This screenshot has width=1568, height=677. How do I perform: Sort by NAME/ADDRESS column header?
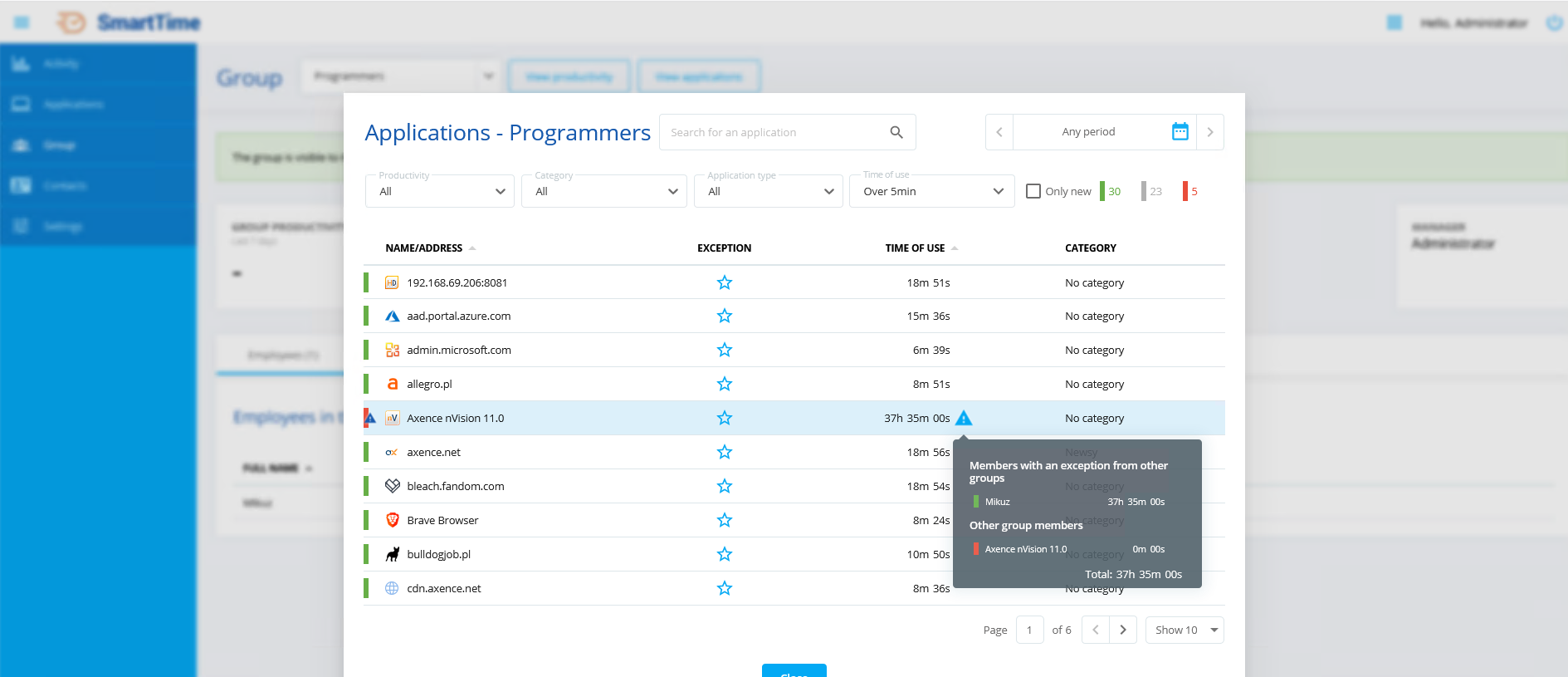point(424,248)
